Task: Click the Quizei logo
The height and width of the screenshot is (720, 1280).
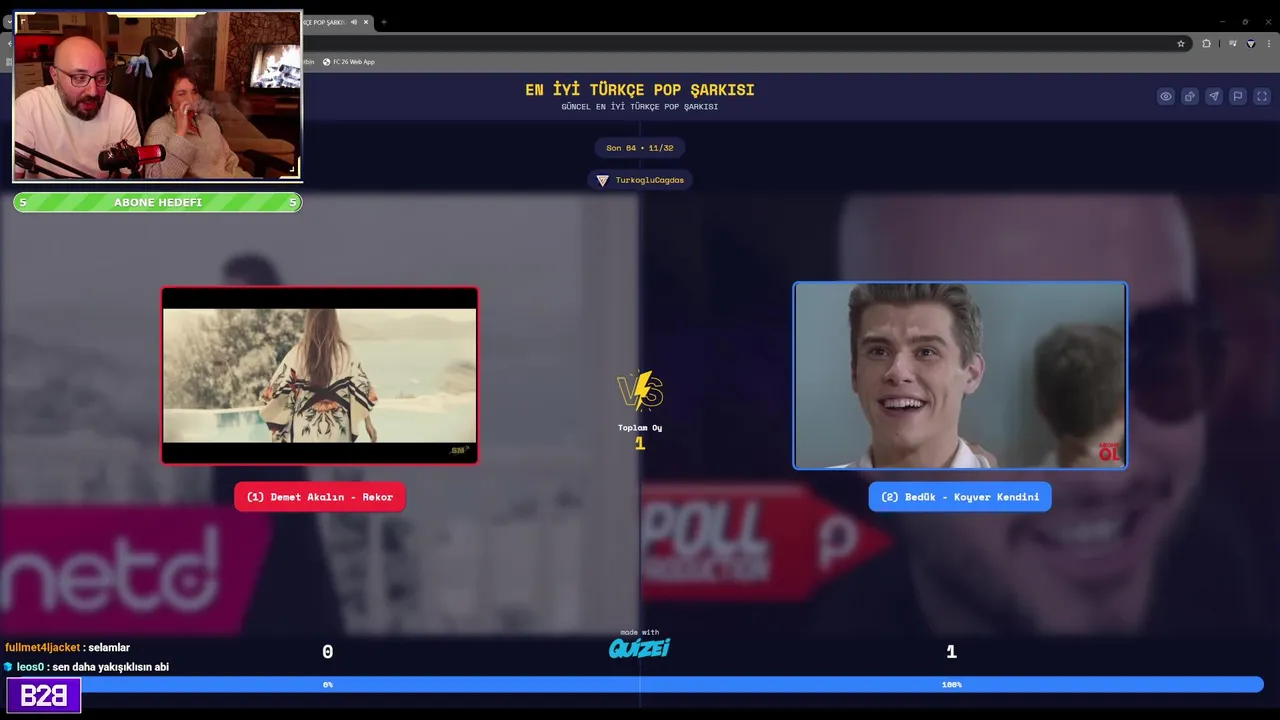Action: pos(640,648)
